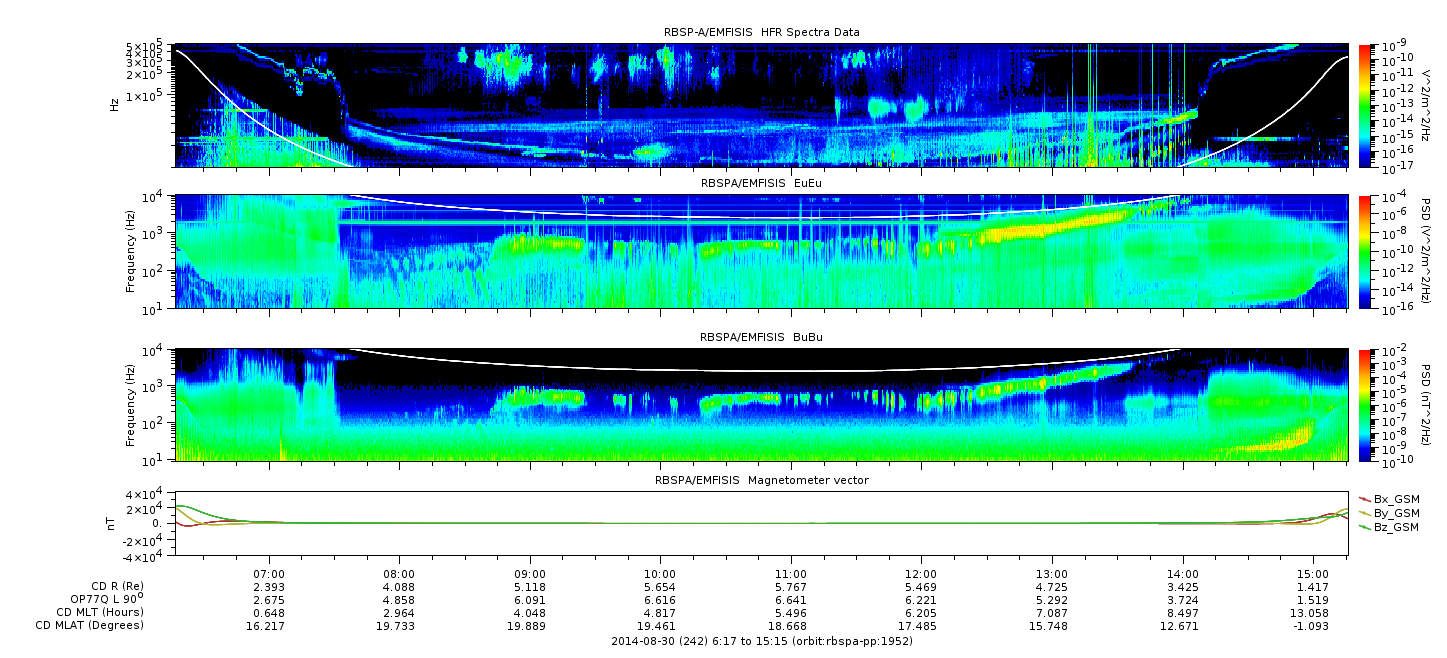Click the Bz_GSM legend entry
The image size is (1447, 658).
[x=1395, y=527]
